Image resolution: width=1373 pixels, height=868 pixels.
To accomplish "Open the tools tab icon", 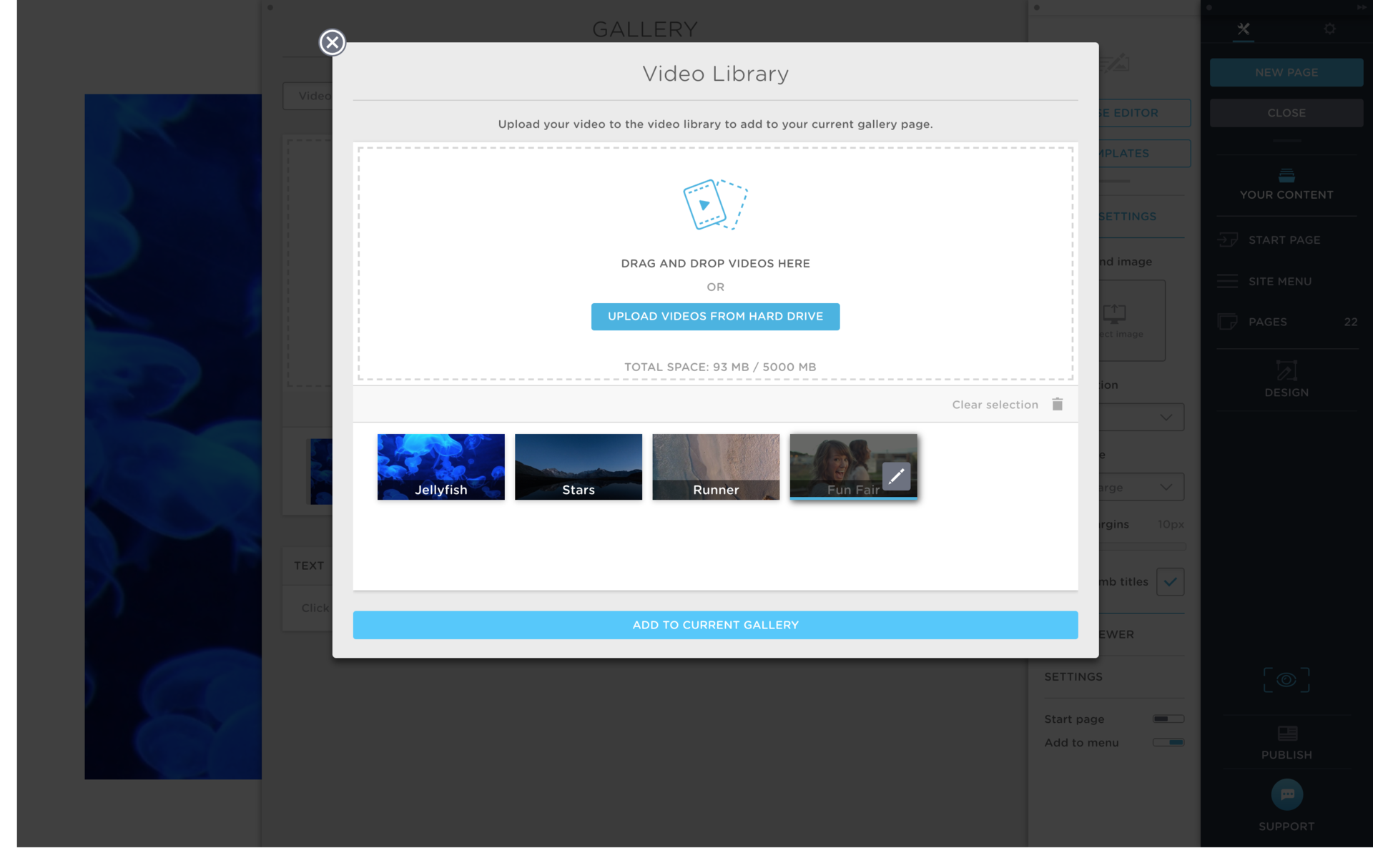I will [x=1244, y=29].
